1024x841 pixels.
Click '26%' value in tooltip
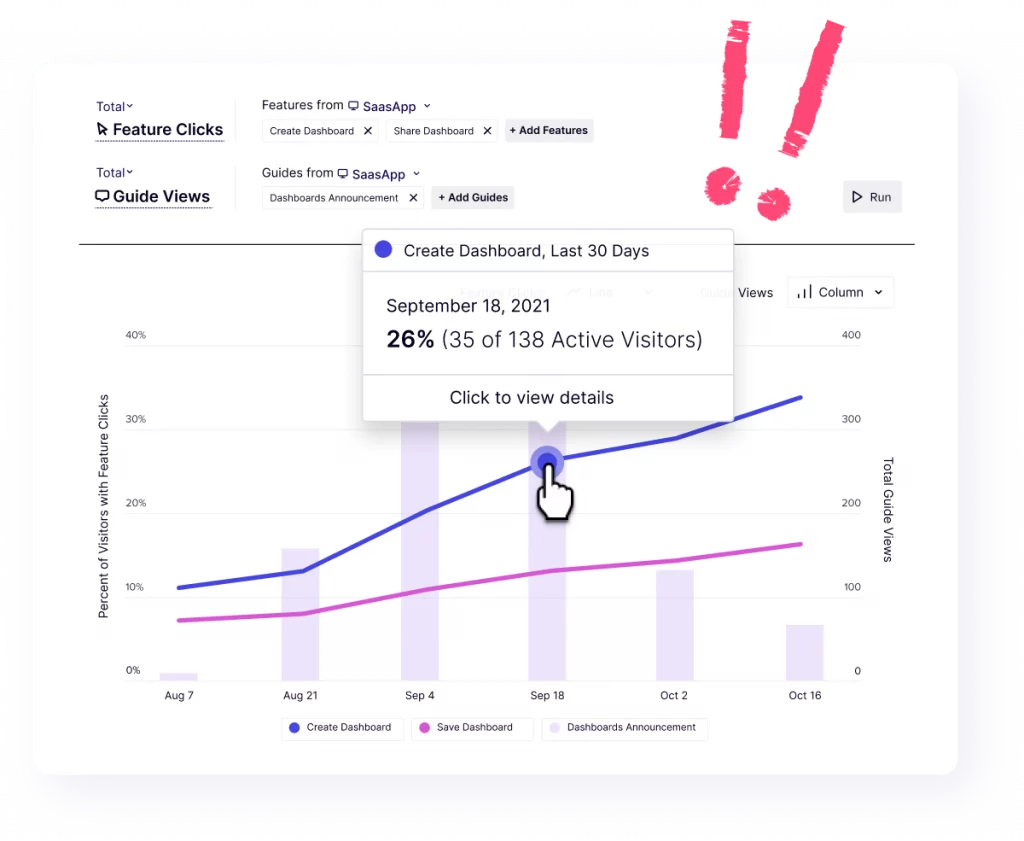410,340
